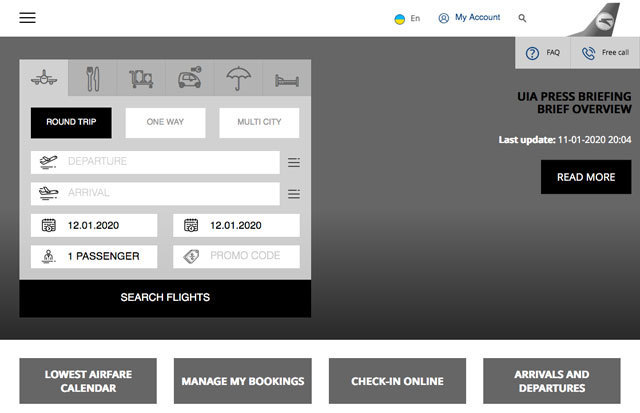
Task: Click the search magnifier icon in header
Action: pyautogui.click(x=522, y=18)
